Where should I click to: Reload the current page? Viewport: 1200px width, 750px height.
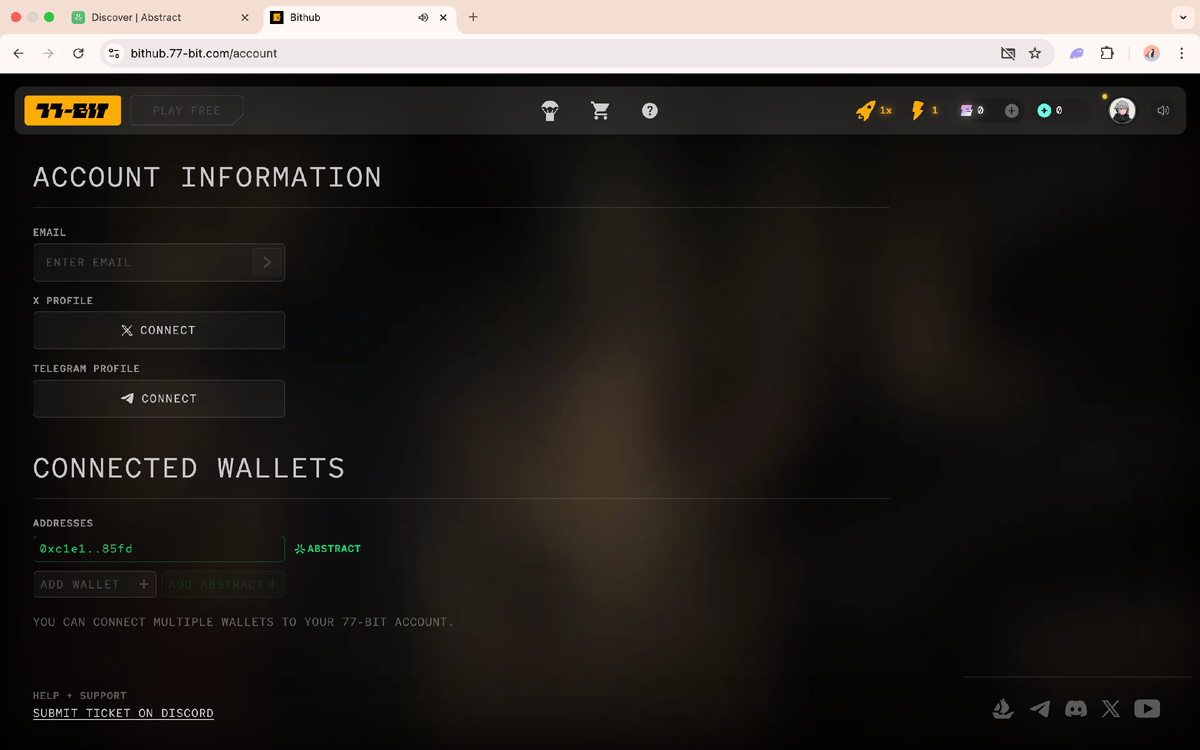(x=78, y=53)
